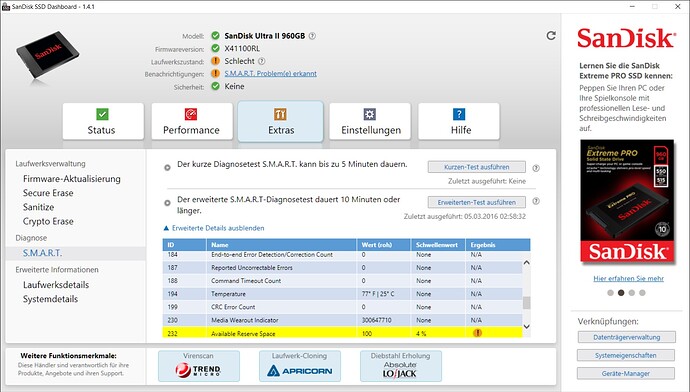Viewport: 690px width, 392px height.
Task: Click Hier erfahren Sie mehr link
Action: tap(628, 278)
